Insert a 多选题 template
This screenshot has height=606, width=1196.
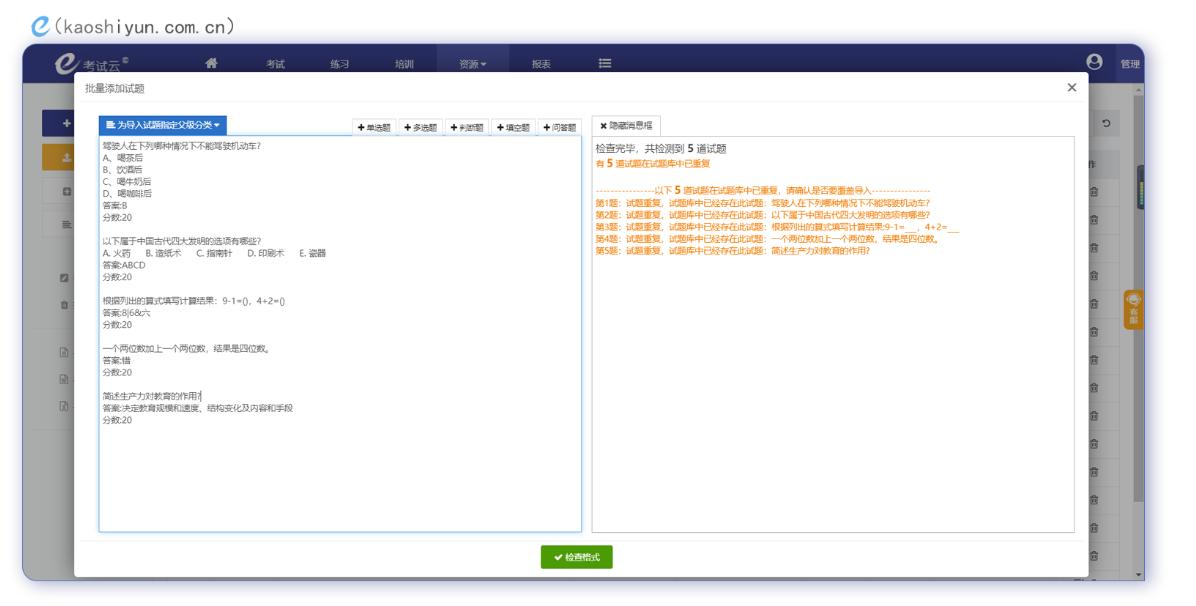click(420, 127)
